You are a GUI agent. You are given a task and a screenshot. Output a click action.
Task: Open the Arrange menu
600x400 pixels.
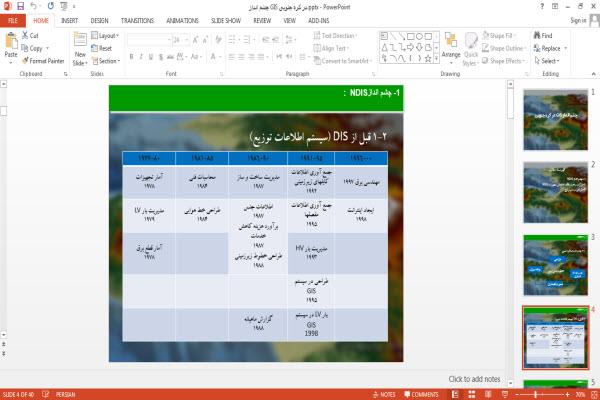click(451, 49)
